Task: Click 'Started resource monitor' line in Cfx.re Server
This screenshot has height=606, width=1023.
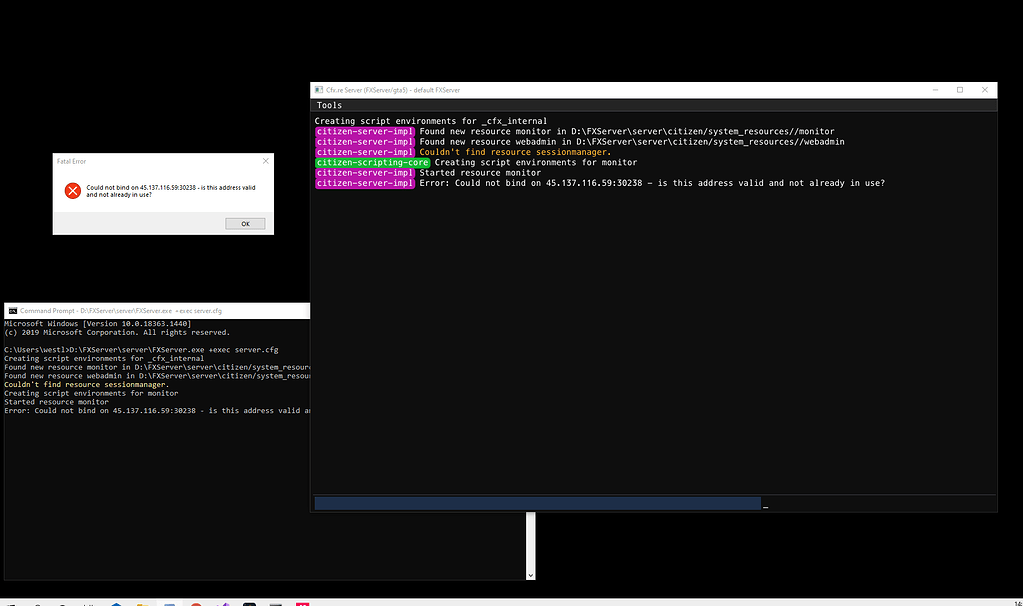Action: coord(480,173)
